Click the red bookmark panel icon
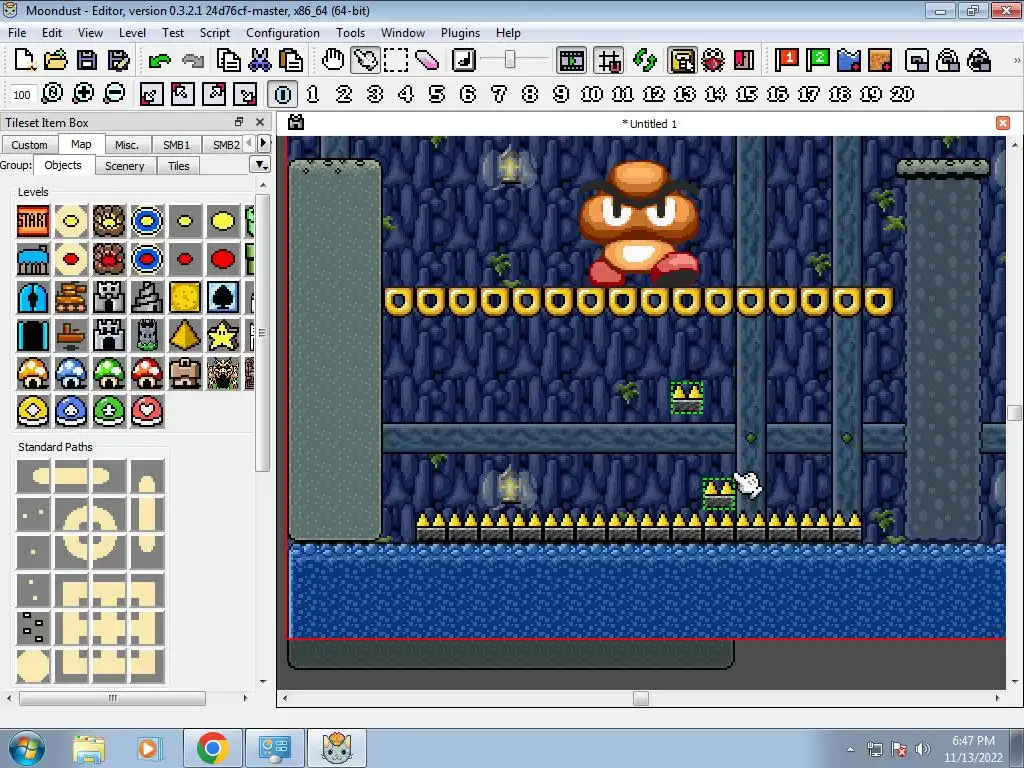This screenshot has width=1024, height=768. (x=744, y=60)
